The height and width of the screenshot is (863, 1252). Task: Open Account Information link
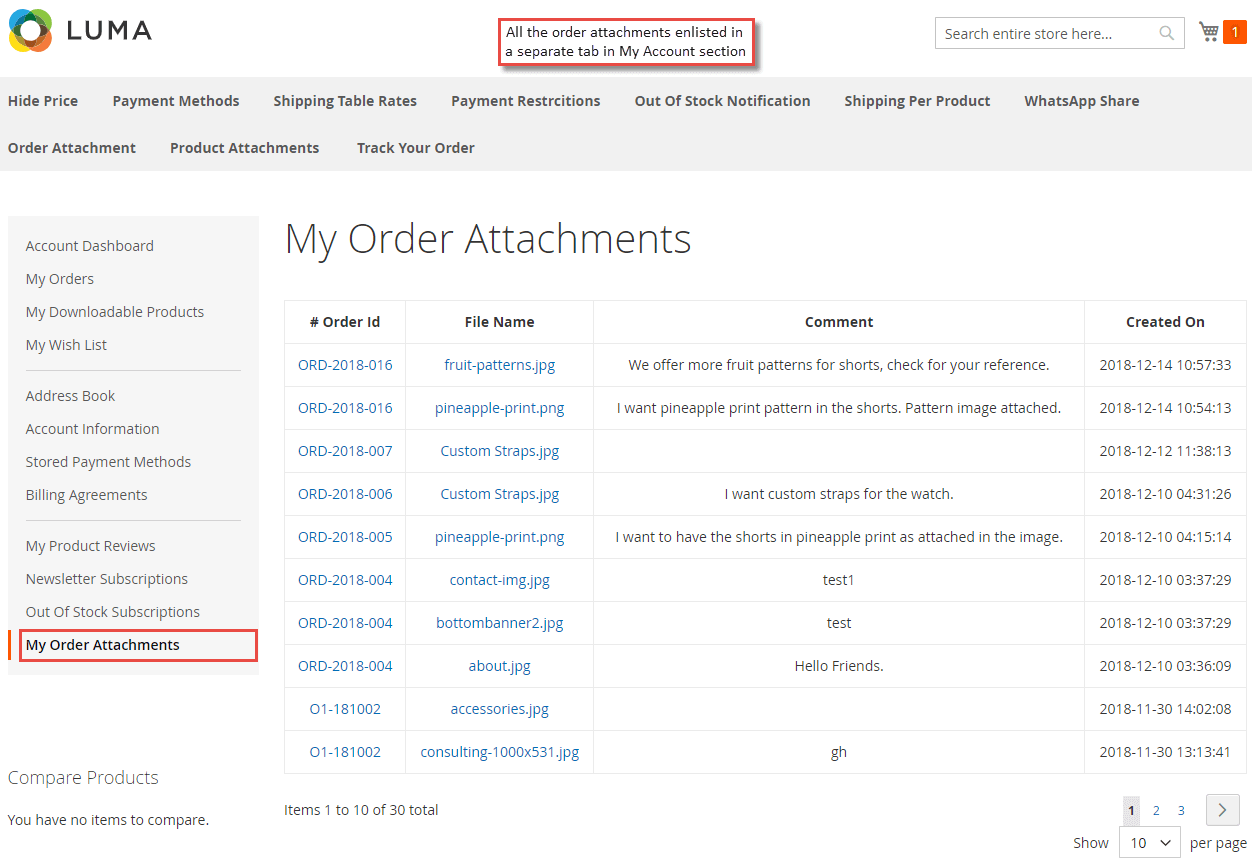coord(93,429)
